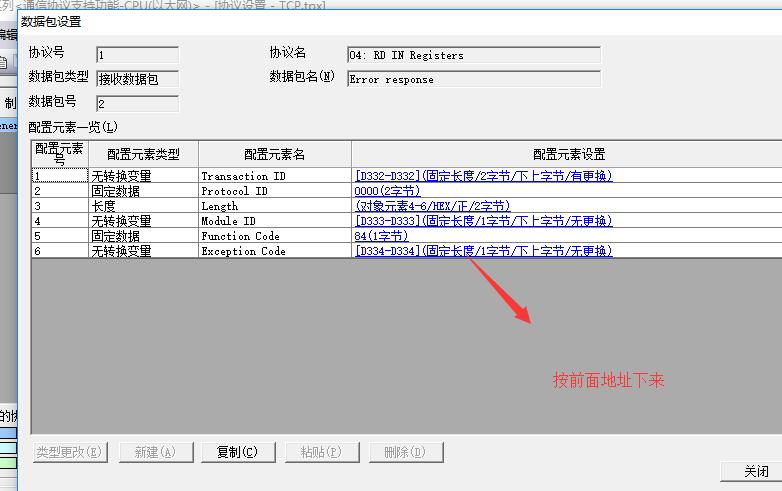Select the row 3 number cell
The width and height of the screenshot is (782, 491).
[x=60, y=206]
